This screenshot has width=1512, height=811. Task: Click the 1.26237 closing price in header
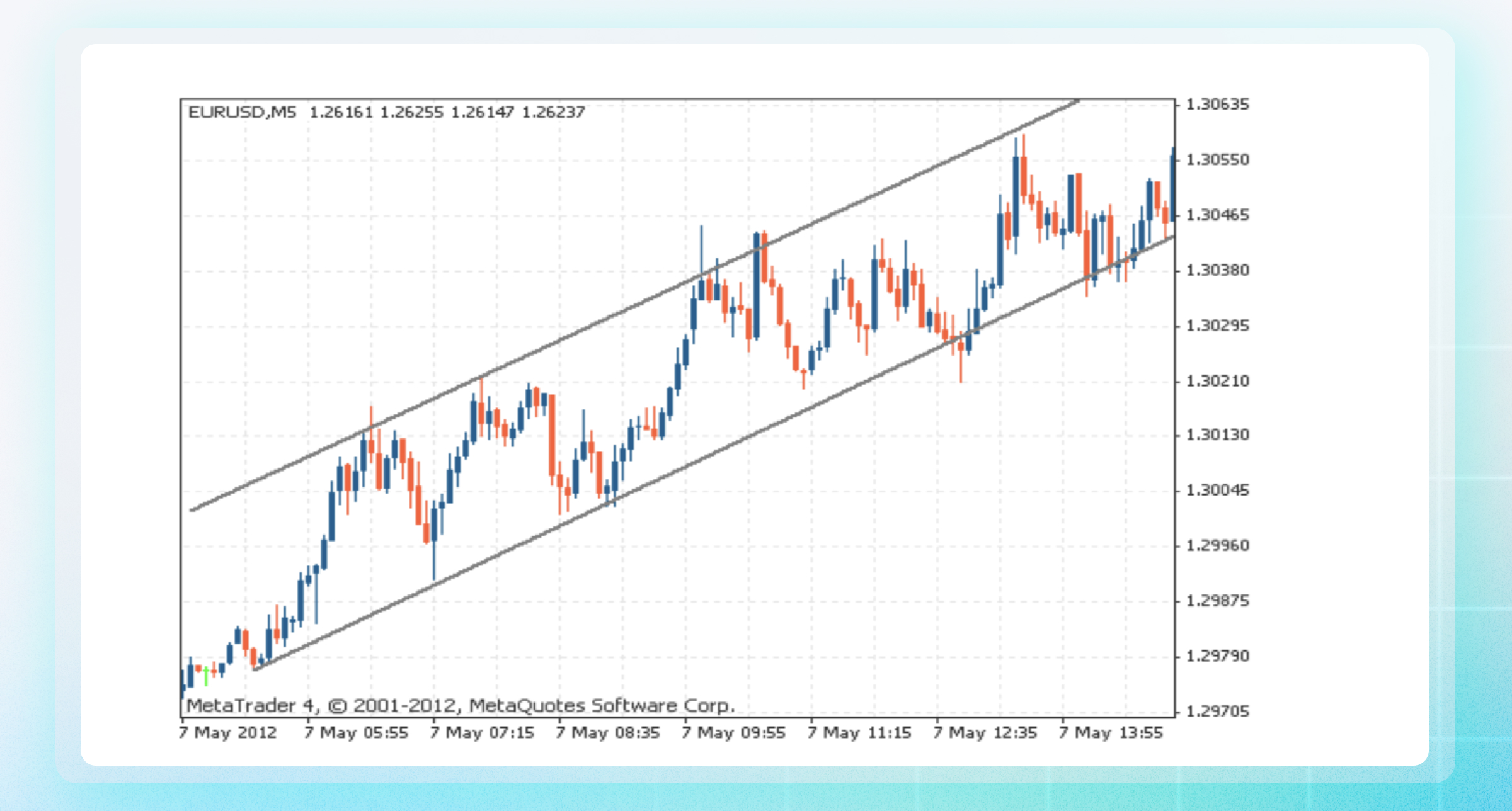(x=553, y=113)
